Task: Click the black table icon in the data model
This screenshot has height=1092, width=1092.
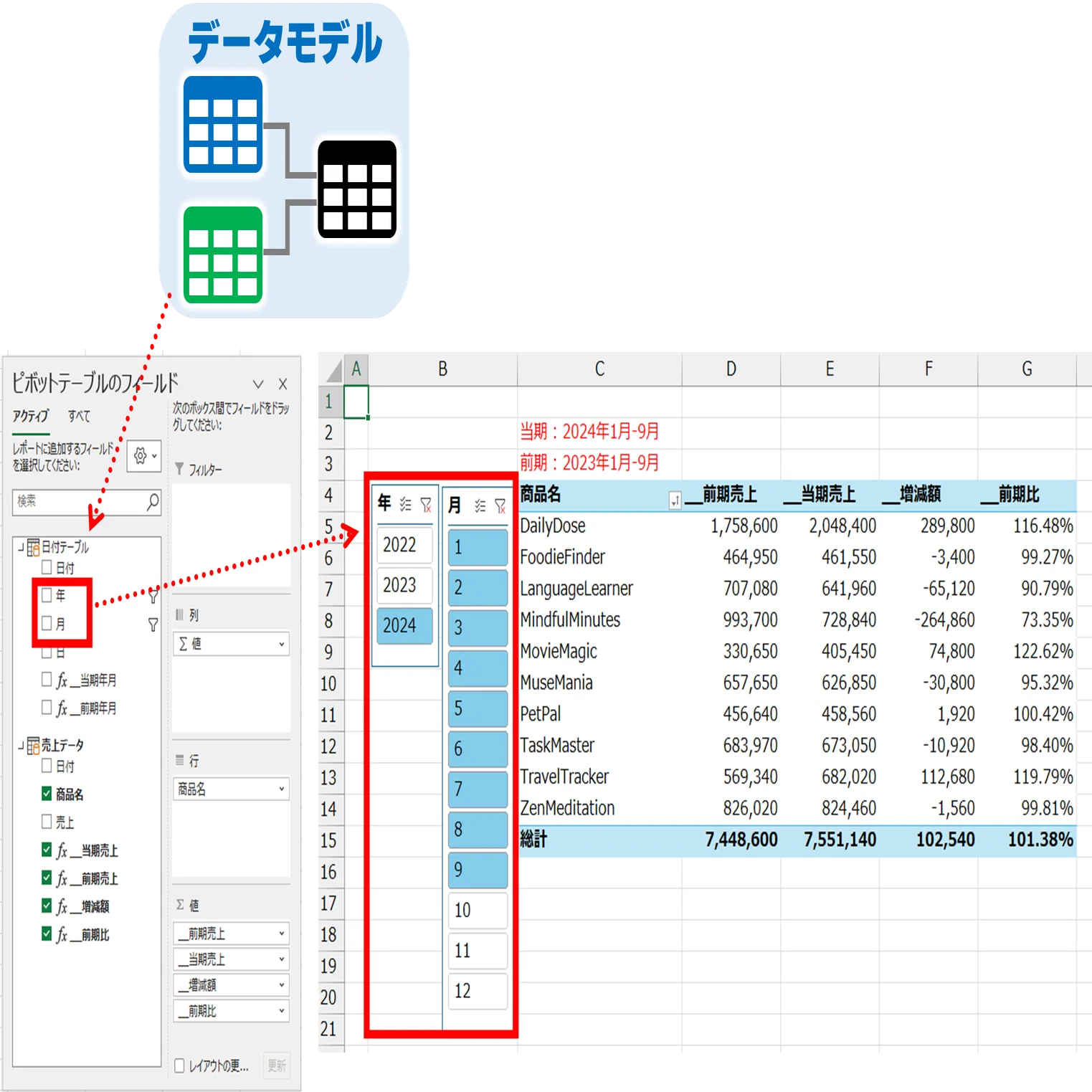Action: pos(357,189)
